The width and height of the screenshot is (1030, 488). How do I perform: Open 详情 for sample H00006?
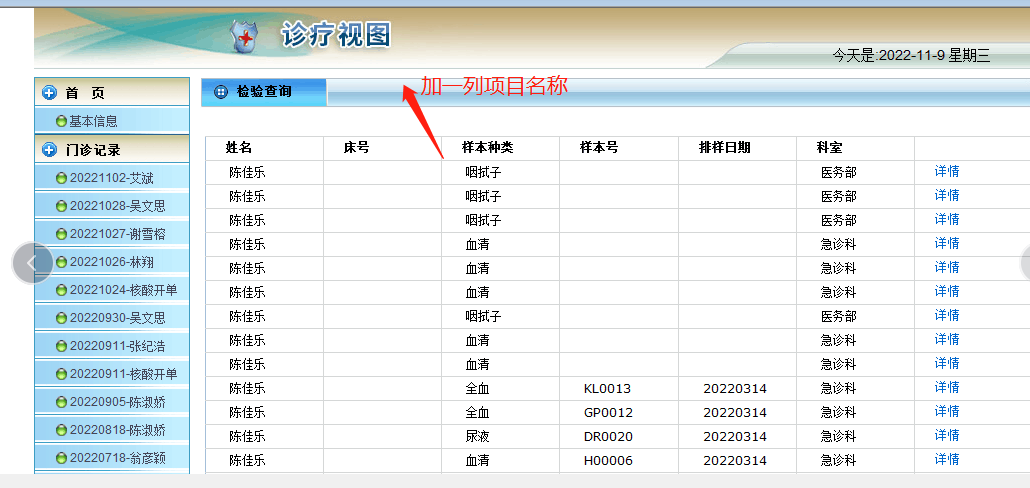coord(947,460)
